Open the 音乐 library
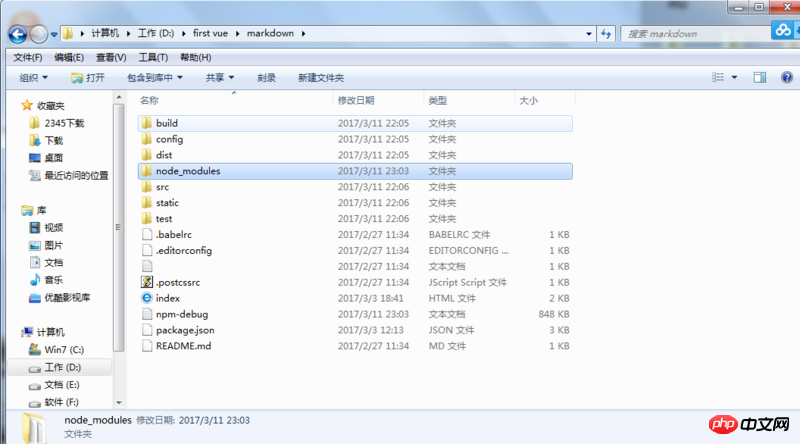 click(x=54, y=280)
